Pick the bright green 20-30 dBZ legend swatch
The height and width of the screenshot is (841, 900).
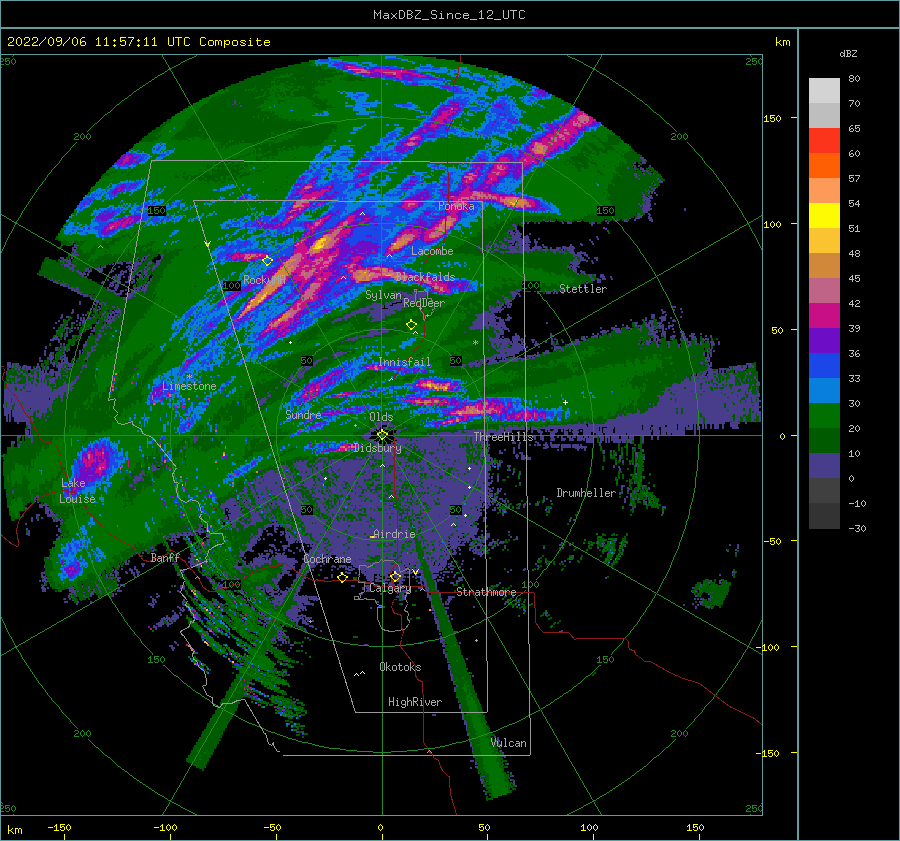coord(824,416)
